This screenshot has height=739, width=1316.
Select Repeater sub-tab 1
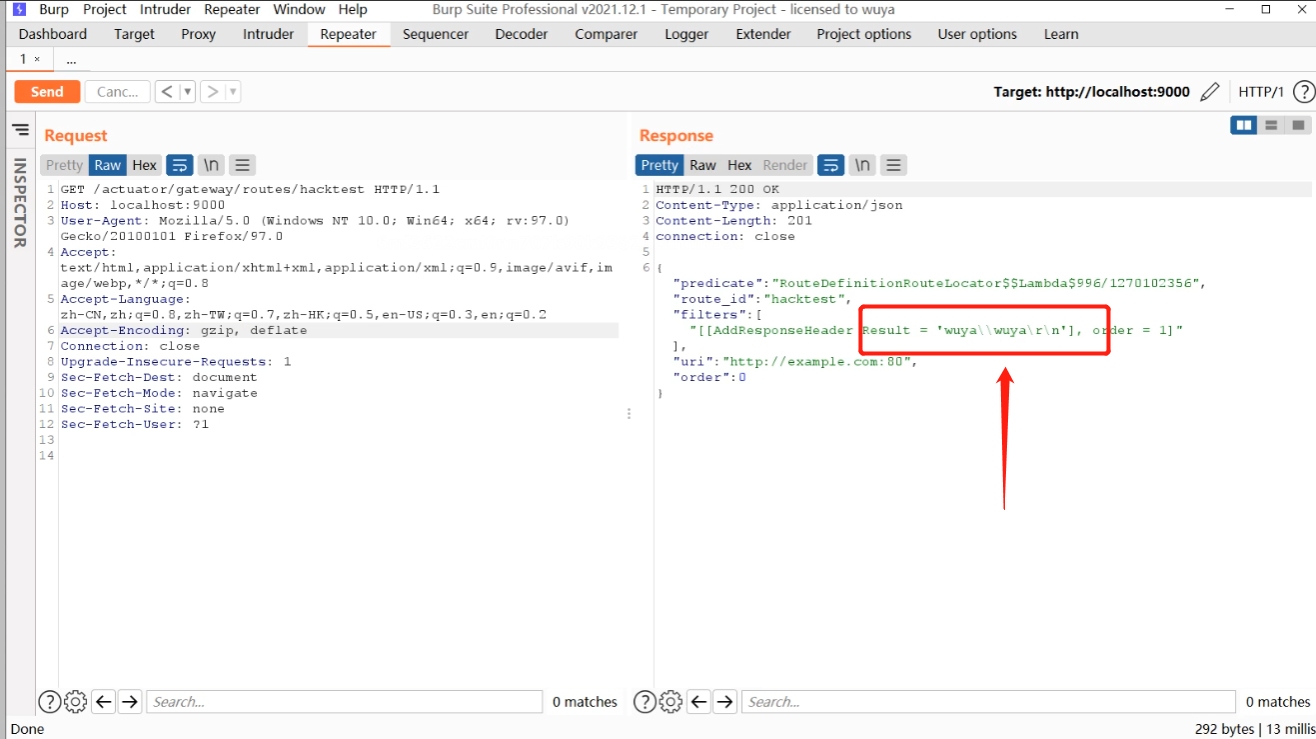pos(23,59)
